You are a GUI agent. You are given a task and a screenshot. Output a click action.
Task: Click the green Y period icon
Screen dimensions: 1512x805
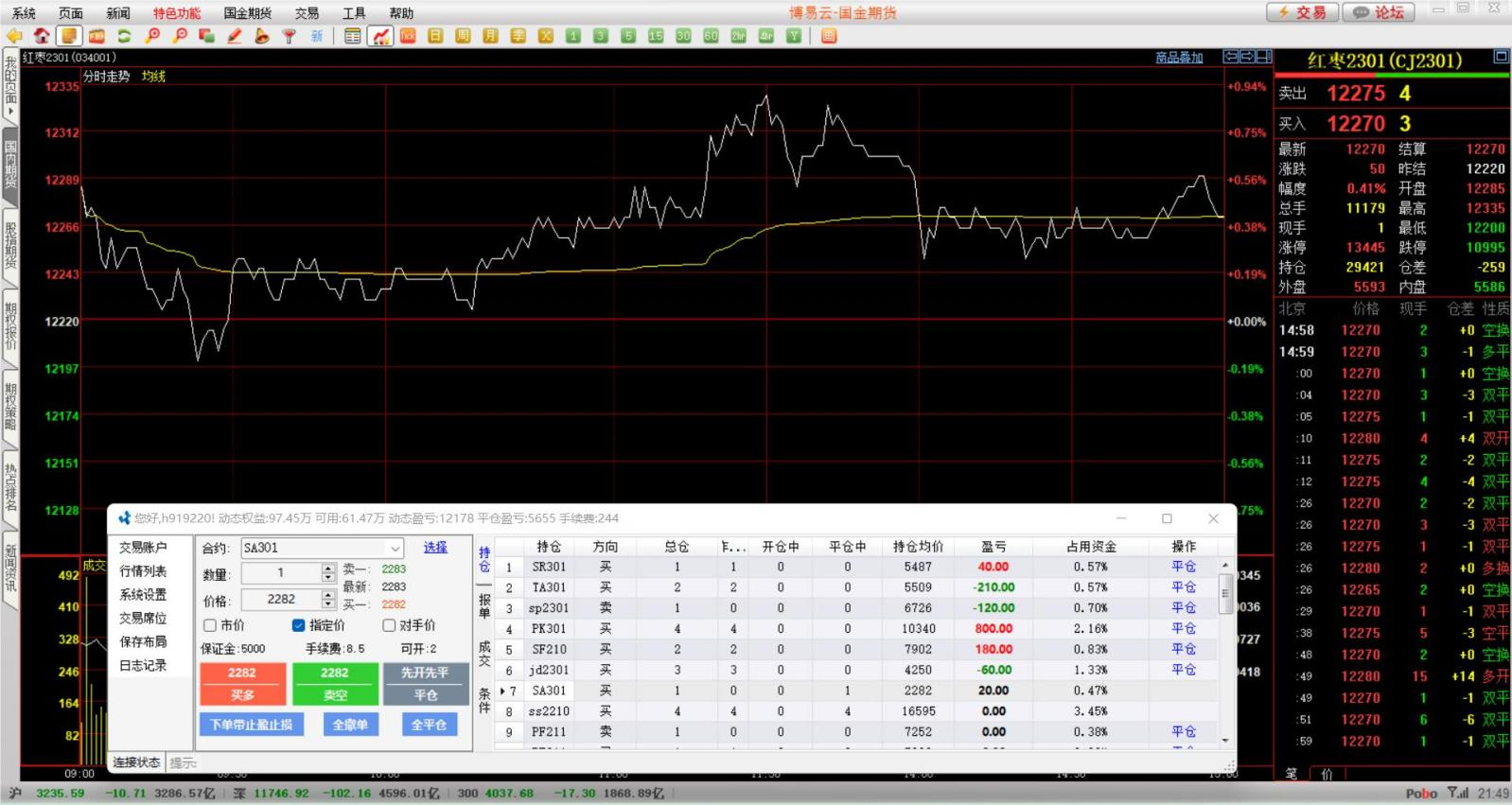(x=793, y=36)
